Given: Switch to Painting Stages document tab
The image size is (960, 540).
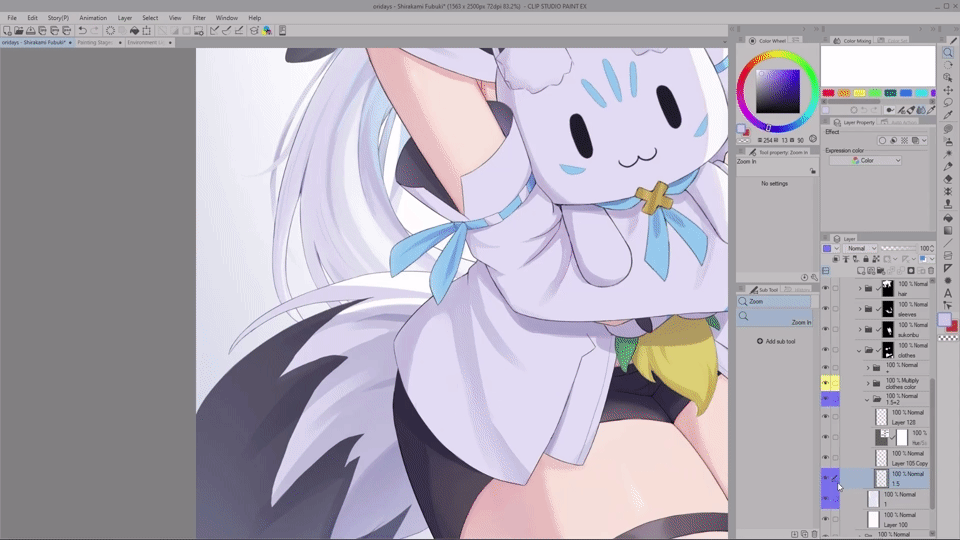Looking at the screenshot, I should click(x=96, y=43).
